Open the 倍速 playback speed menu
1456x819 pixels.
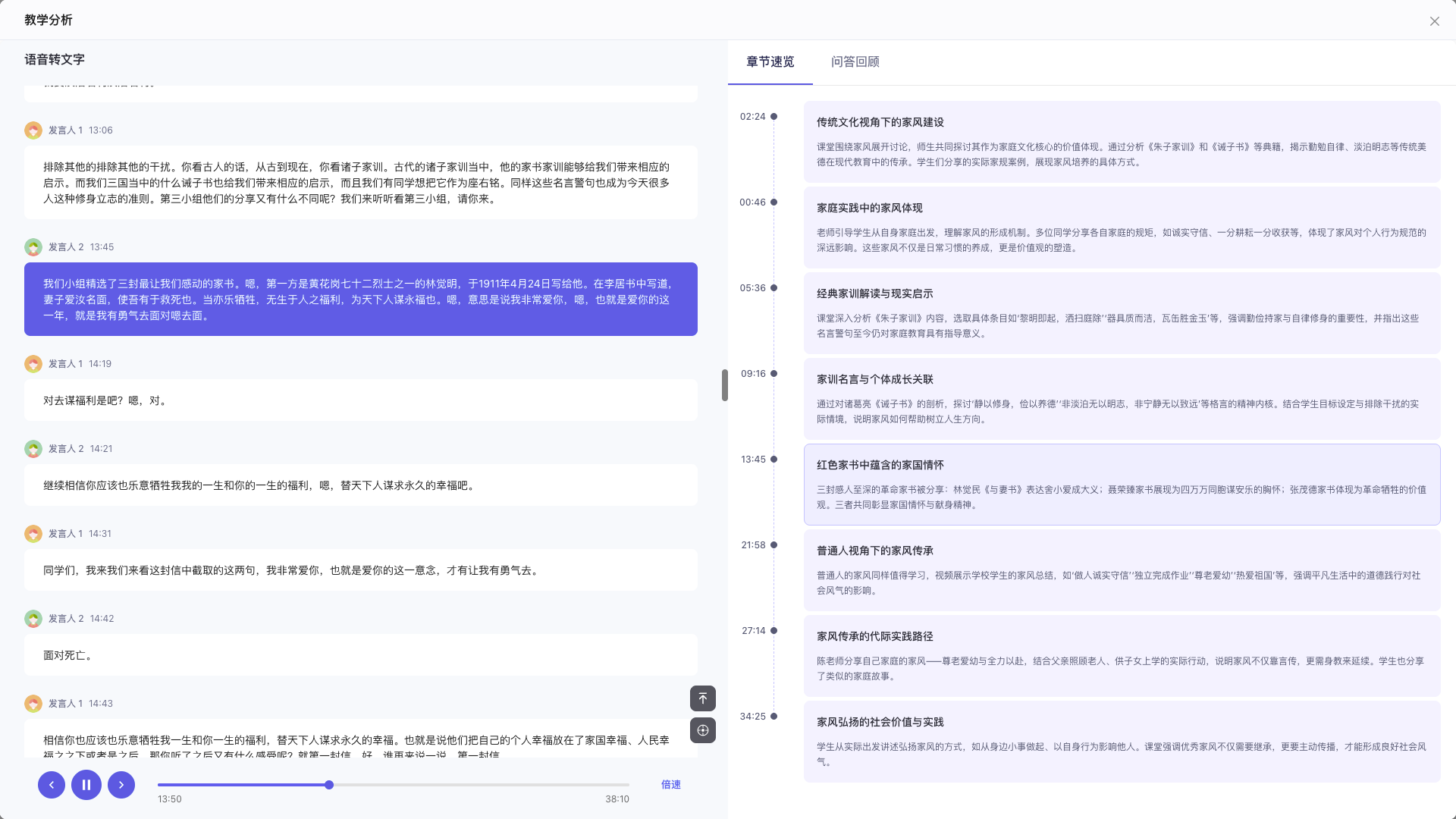click(670, 785)
